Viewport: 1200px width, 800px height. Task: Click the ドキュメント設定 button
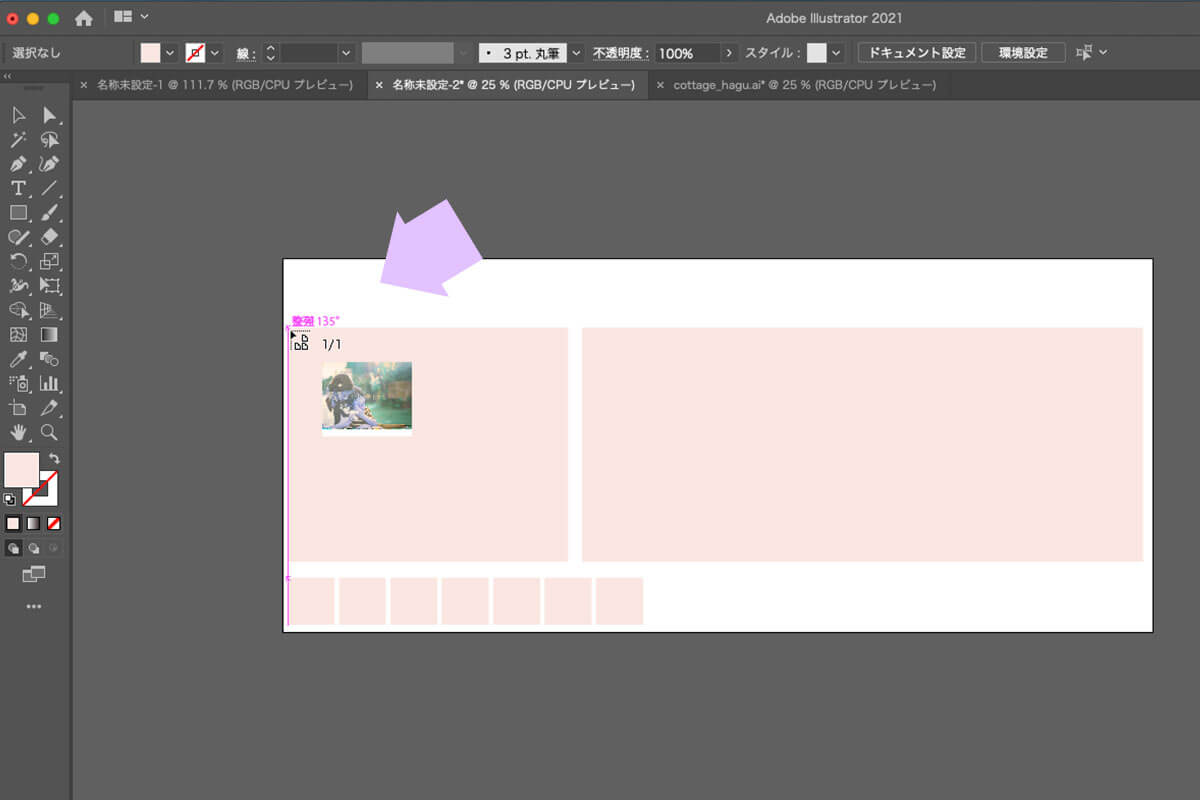tap(916, 53)
